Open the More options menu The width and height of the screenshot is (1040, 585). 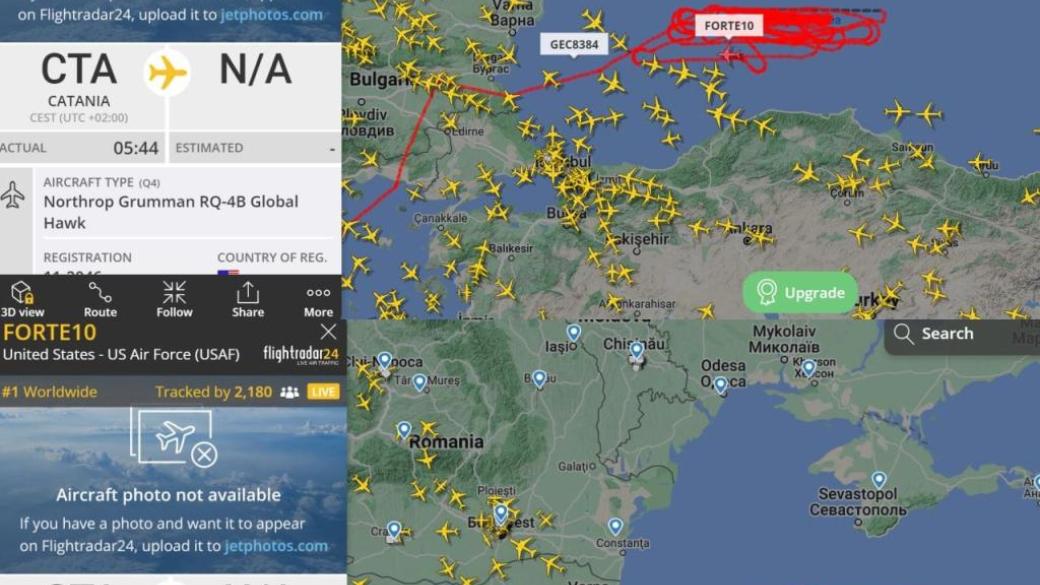(318, 300)
